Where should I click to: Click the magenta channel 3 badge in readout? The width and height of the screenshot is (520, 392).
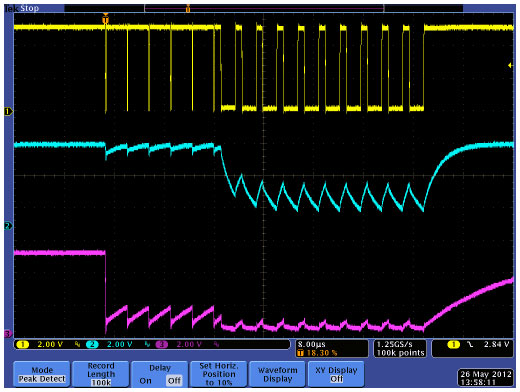[161, 345]
